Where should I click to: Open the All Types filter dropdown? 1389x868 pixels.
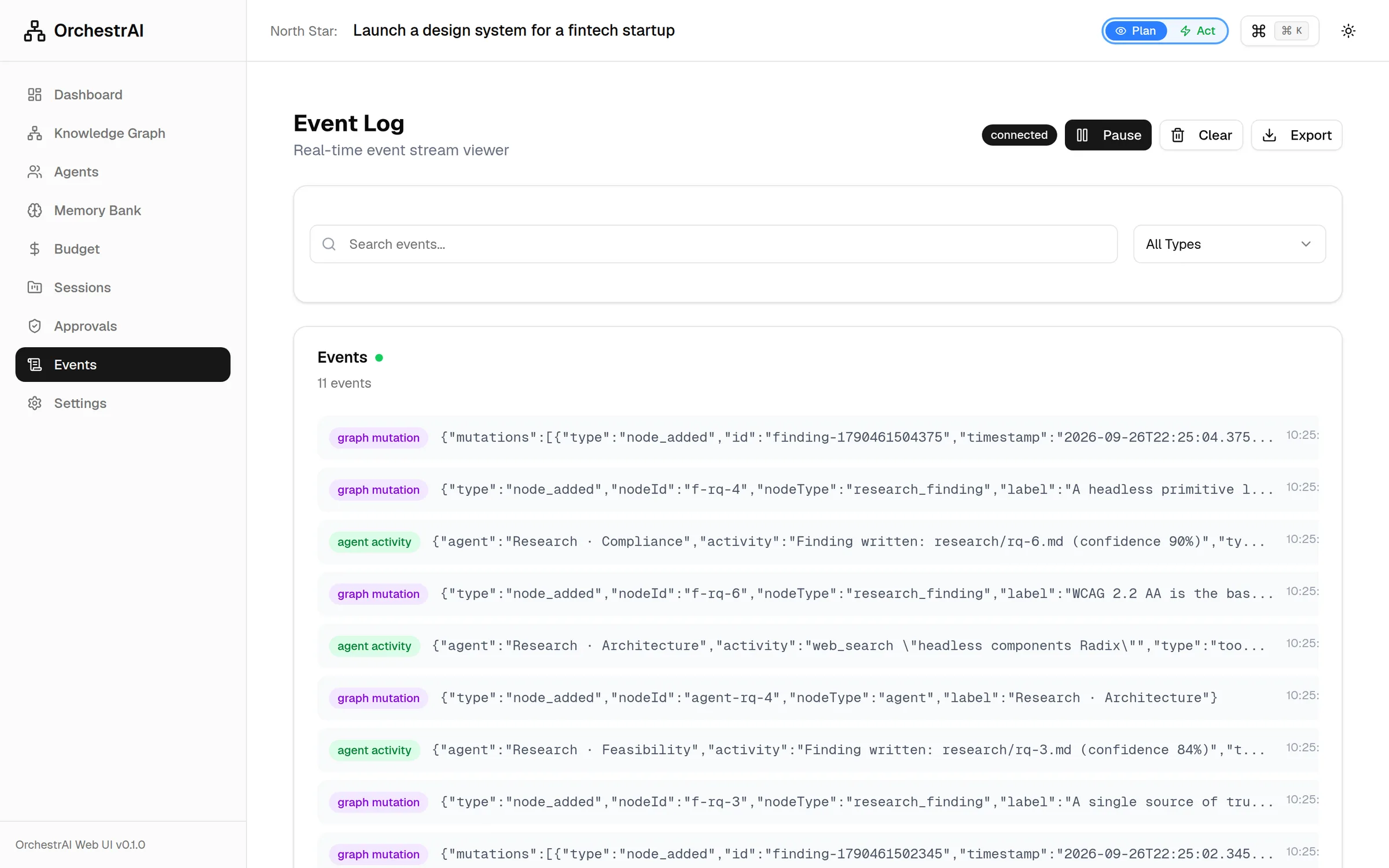[1229, 244]
